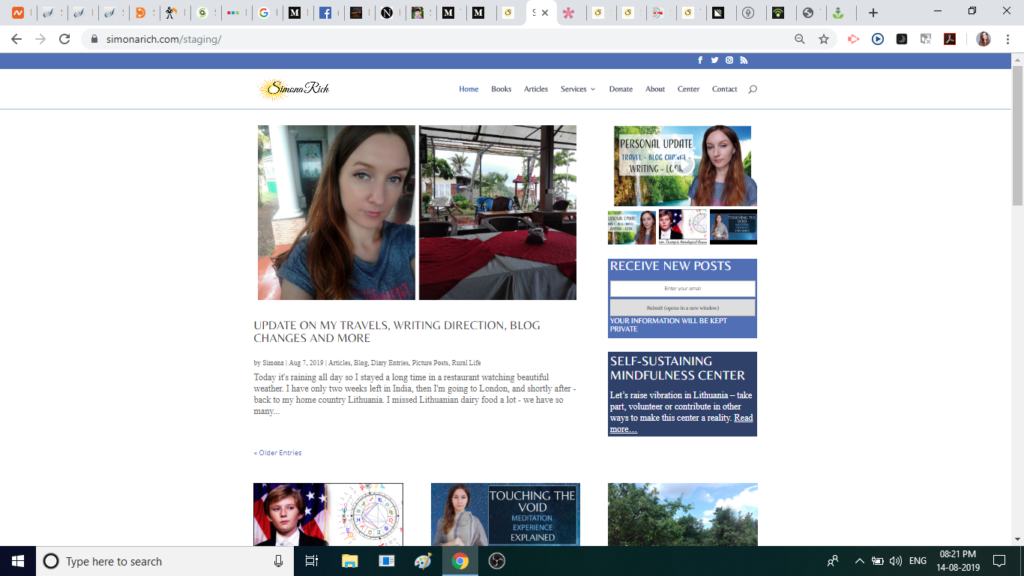Viewport: 1024px width, 576px height.
Task: Go back with the browser back arrow
Action: coord(16,39)
